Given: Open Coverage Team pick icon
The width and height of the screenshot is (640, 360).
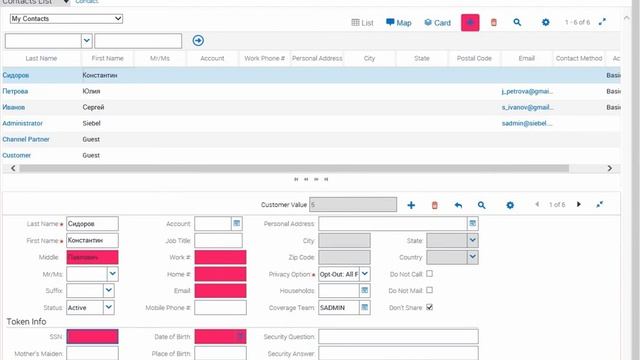Looking at the screenshot, I should (364, 307).
